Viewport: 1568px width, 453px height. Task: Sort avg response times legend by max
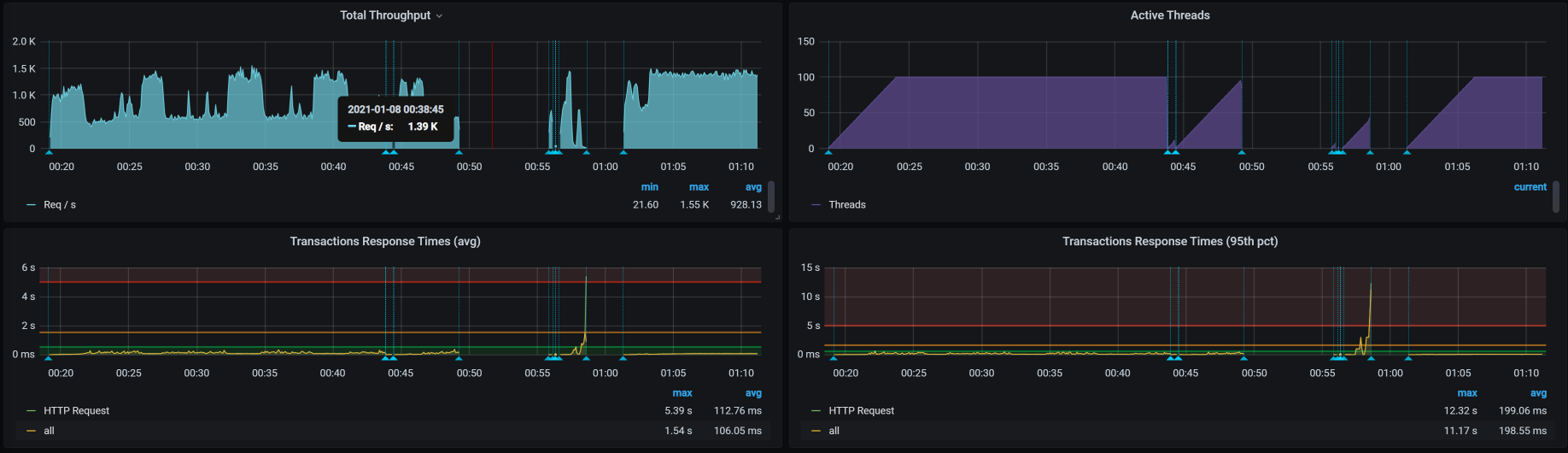point(682,393)
